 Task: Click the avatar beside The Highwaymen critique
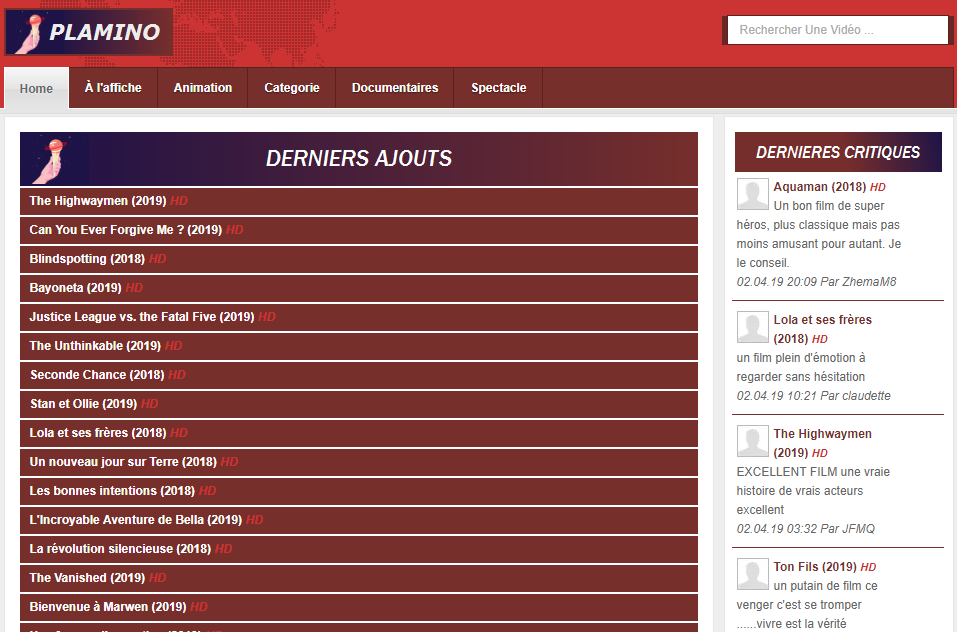(753, 441)
